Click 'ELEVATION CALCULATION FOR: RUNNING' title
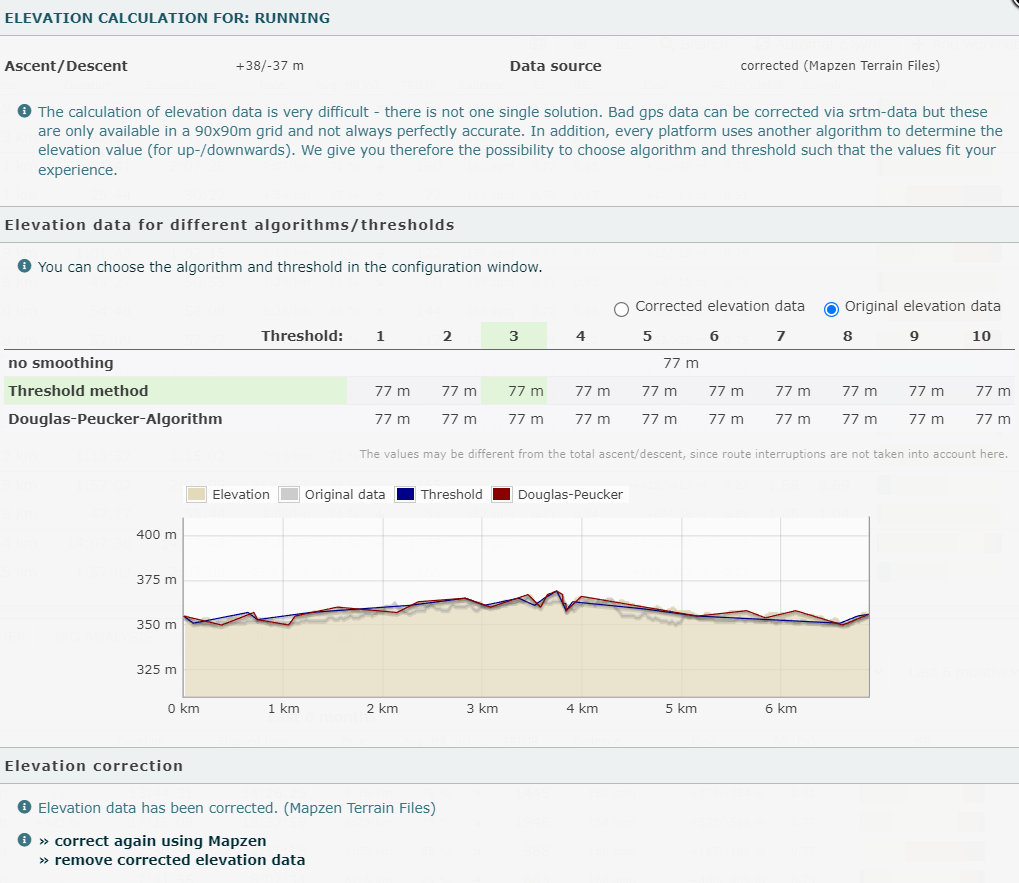The width and height of the screenshot is (1019, 883). click(167, 18)
